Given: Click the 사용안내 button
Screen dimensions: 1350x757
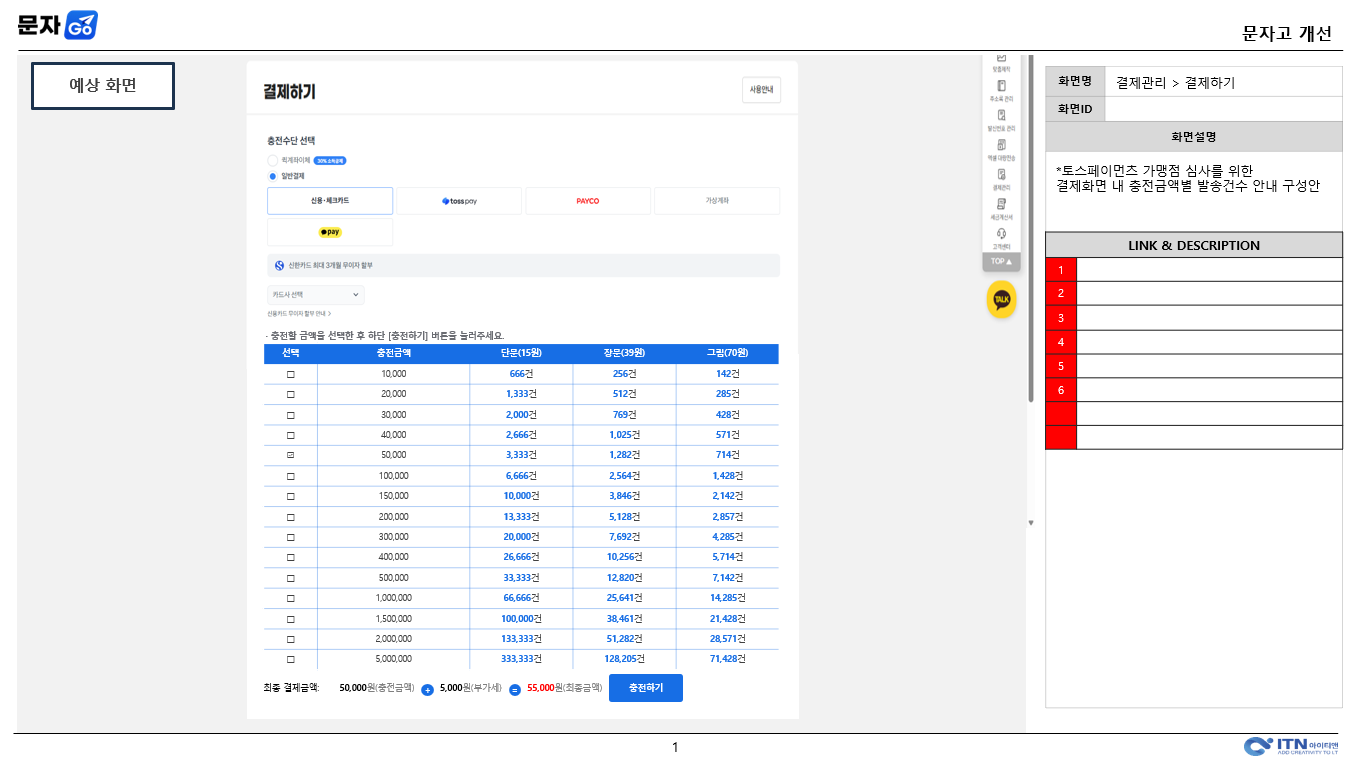Looking at the screenshot, I should [761, 90].
